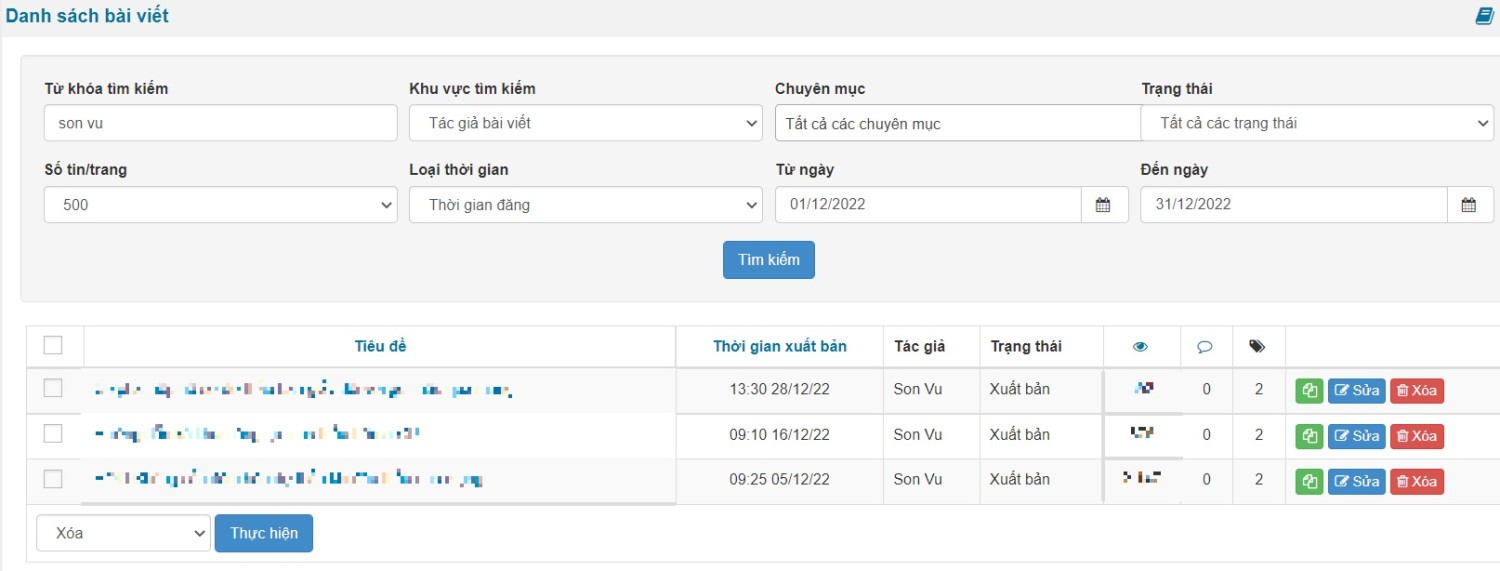Screen dimensions: 1500x571
Task: Sort by Thời gian xuất bản header
Action: click(780, 346)
